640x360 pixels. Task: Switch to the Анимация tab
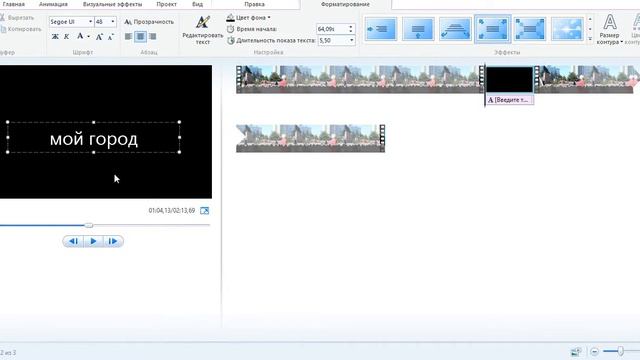point(53,4)
